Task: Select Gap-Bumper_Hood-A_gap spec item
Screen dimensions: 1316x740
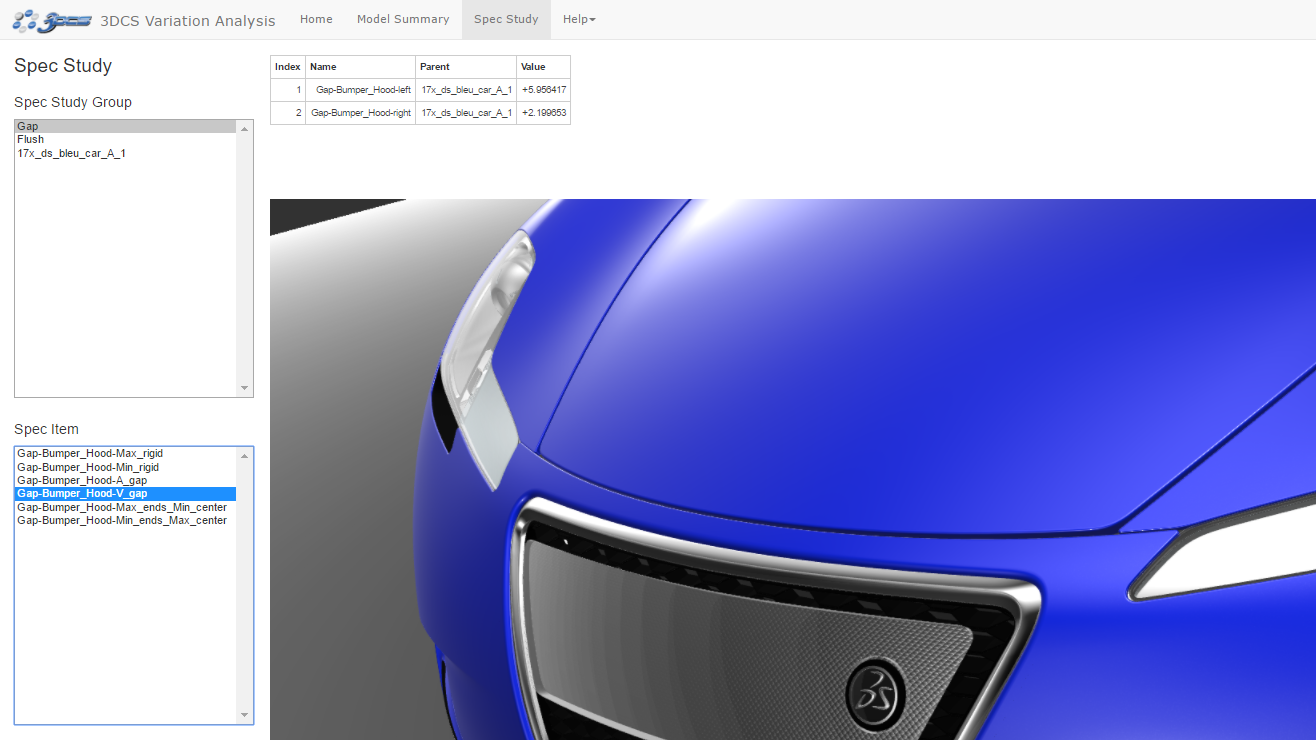Action: 81,480
